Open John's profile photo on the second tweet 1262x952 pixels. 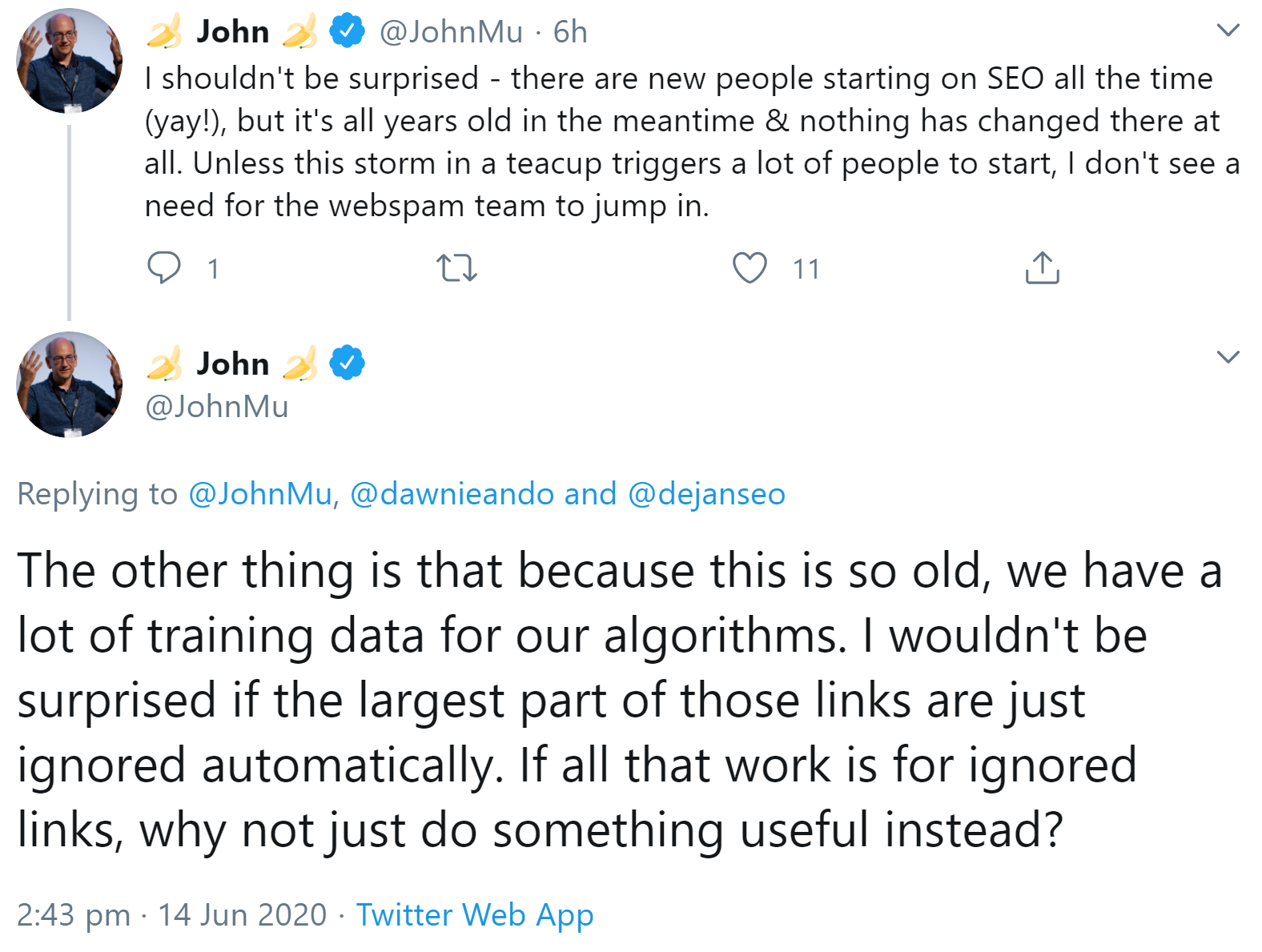70,385
